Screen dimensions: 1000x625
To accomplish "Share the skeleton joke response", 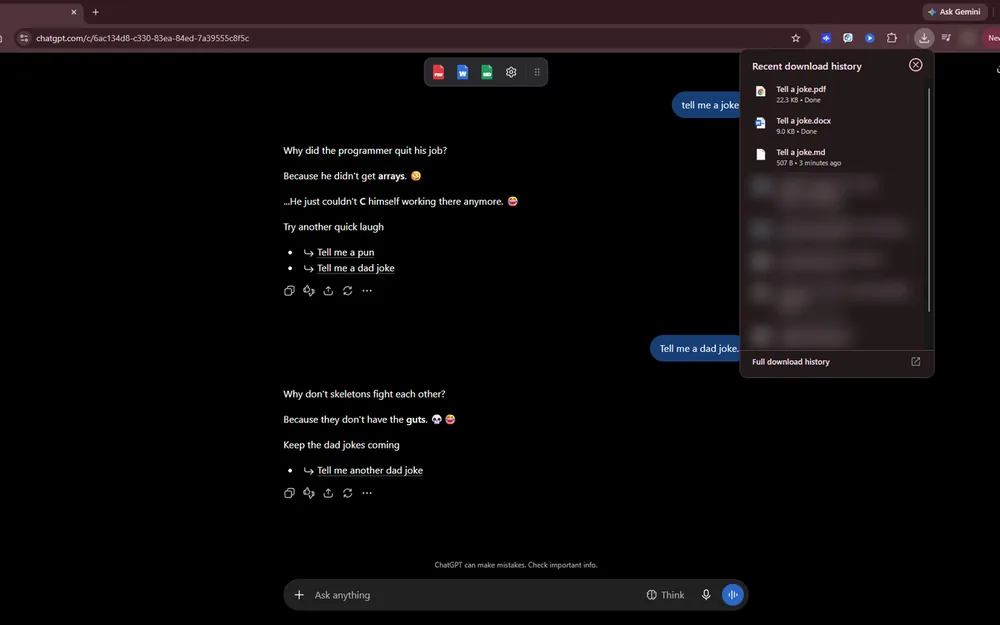I will click(x=328, y=493).
